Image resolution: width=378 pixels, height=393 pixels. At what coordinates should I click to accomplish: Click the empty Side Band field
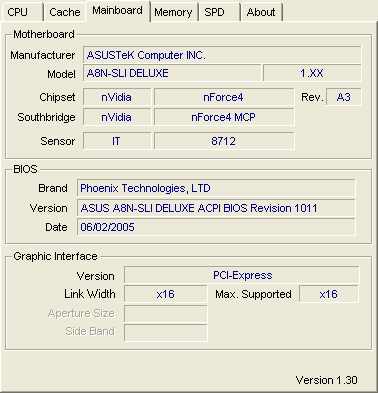coord(166,332)
